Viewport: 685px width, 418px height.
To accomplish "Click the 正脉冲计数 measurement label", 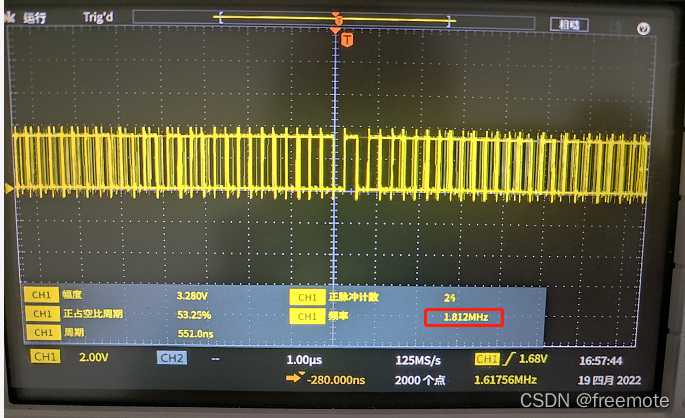I will pyautogui.click(x=354, y=297).
